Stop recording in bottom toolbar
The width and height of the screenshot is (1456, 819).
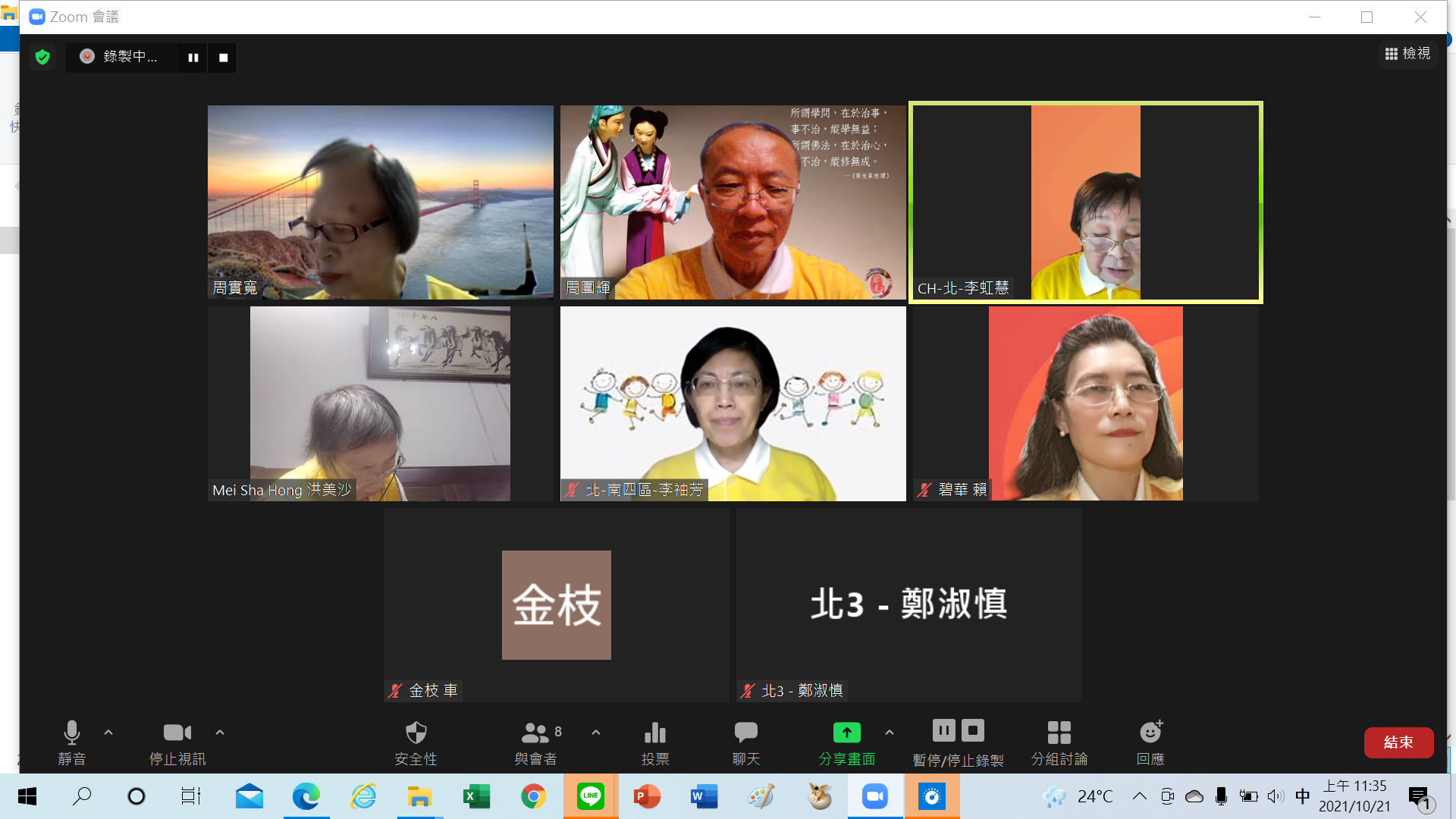click(973, 731)
